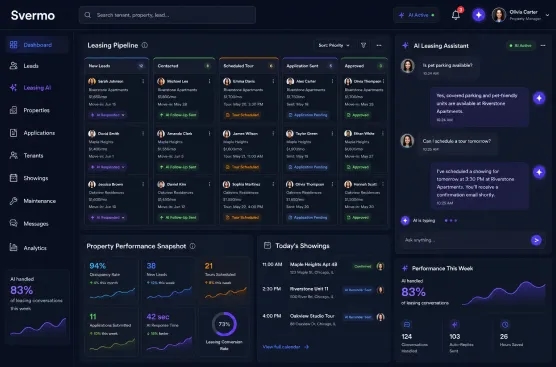Viewport: 556px width, 367px height.
Task: Open Olivia Carter's profile avatar
Action: (499, 15)
